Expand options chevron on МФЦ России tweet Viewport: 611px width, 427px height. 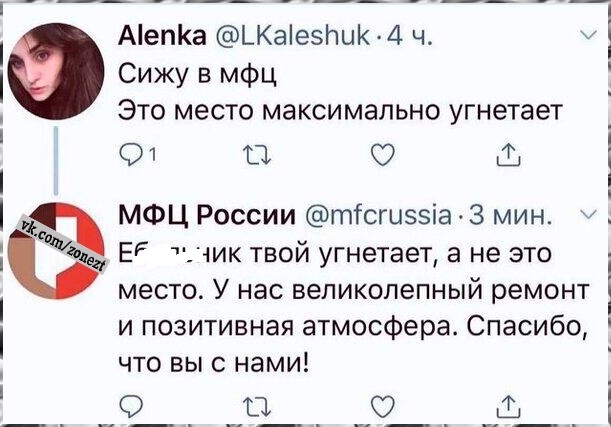(589, 214)
